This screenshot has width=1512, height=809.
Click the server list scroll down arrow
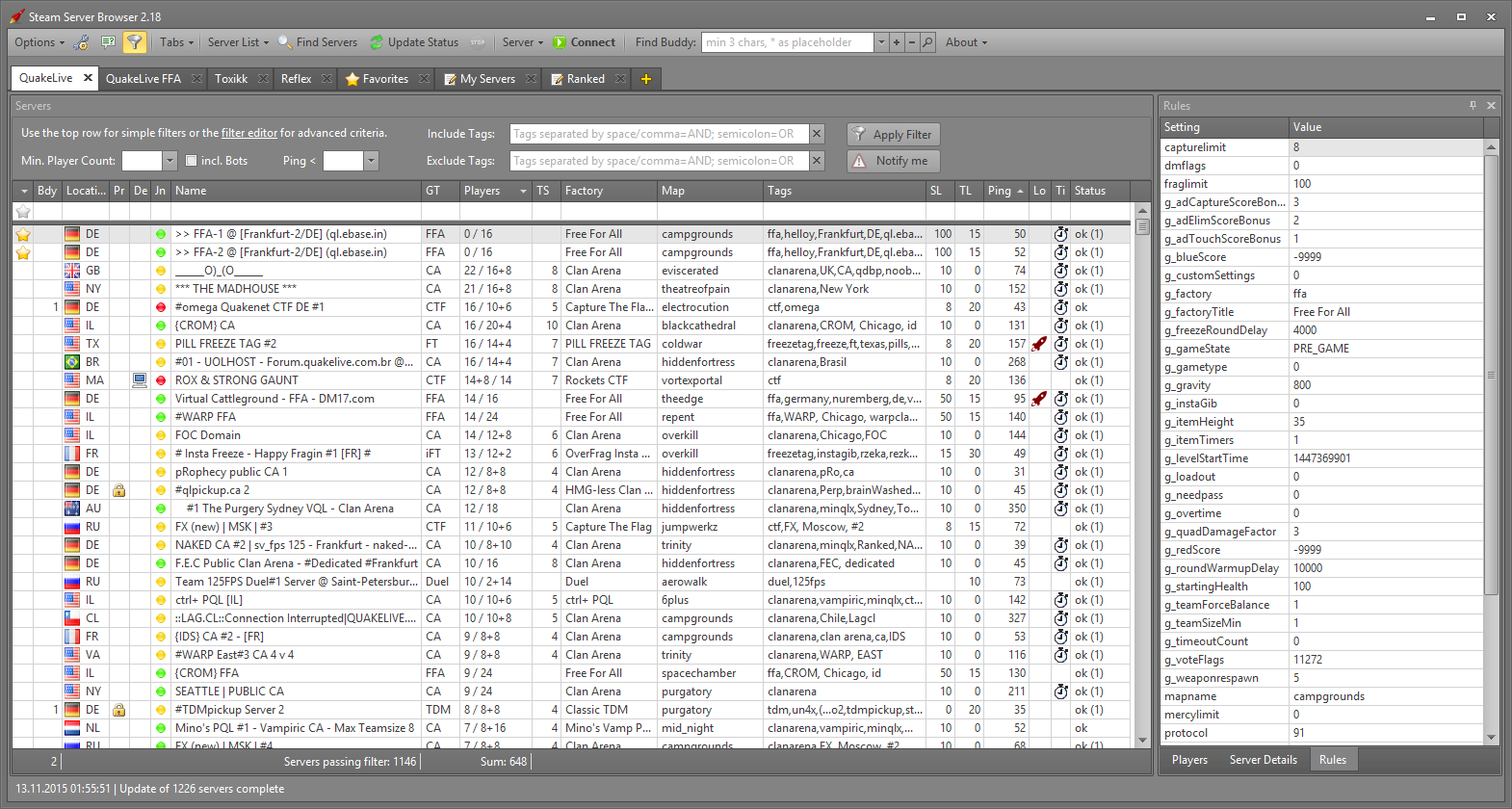tap(1143, 741)
